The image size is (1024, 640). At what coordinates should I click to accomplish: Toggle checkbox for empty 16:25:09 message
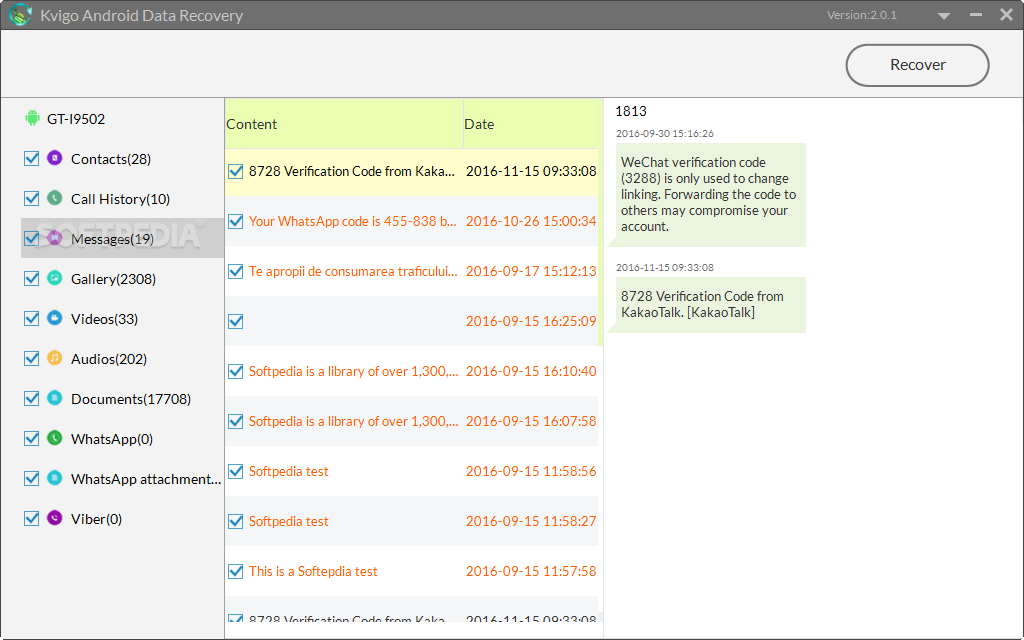pyautogui.click(x=236, y=321)
